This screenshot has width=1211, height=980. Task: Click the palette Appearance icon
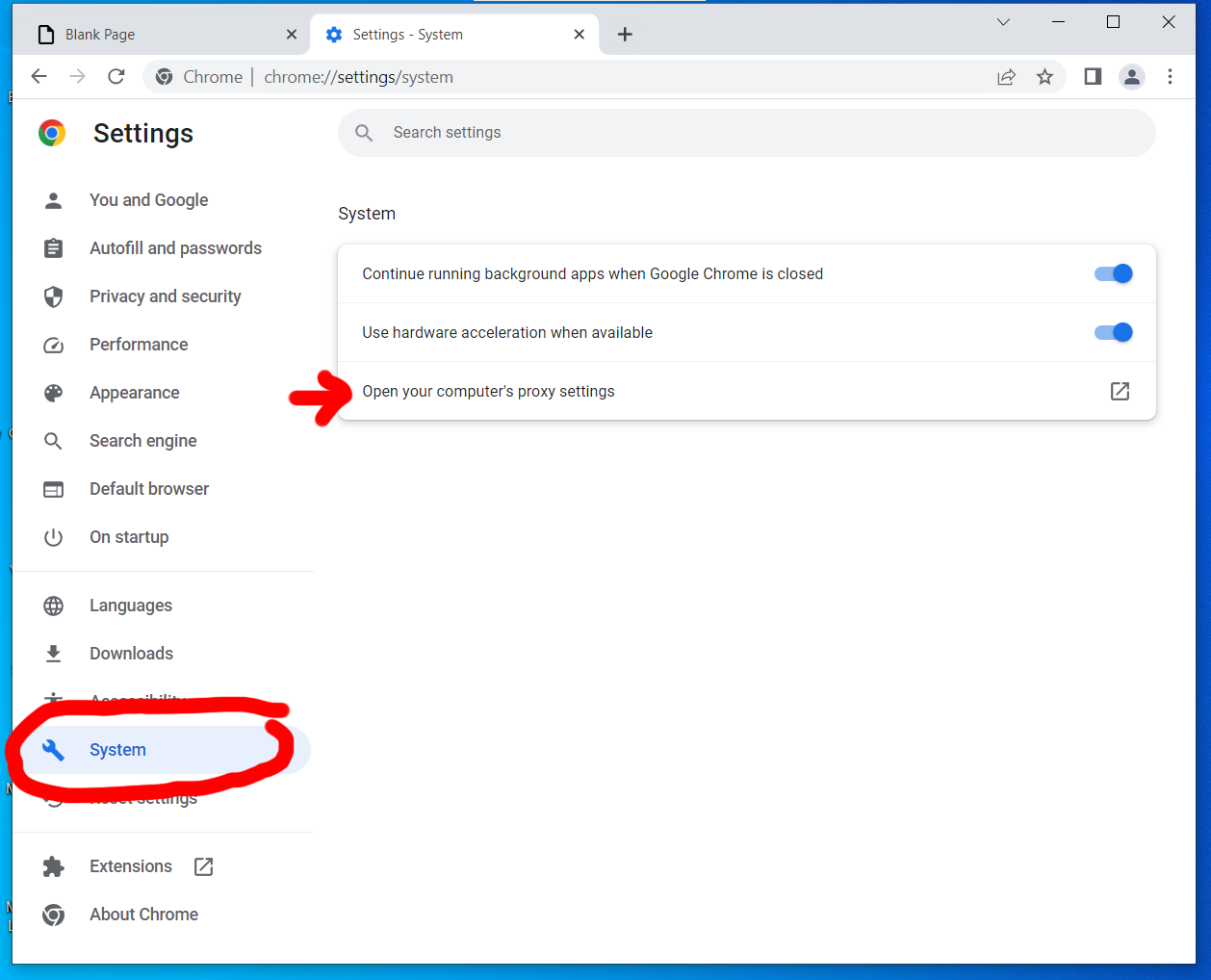click(54, 393)
